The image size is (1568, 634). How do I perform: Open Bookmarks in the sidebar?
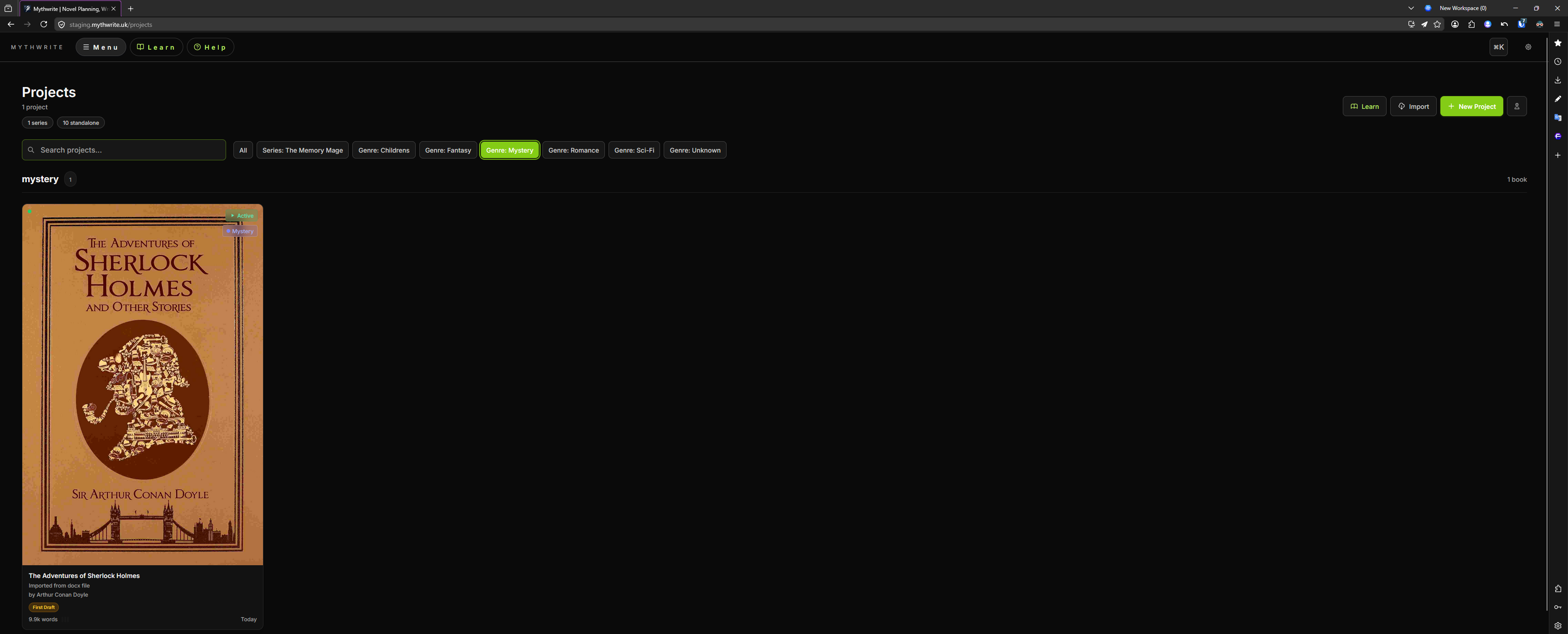click(1558, 43)
